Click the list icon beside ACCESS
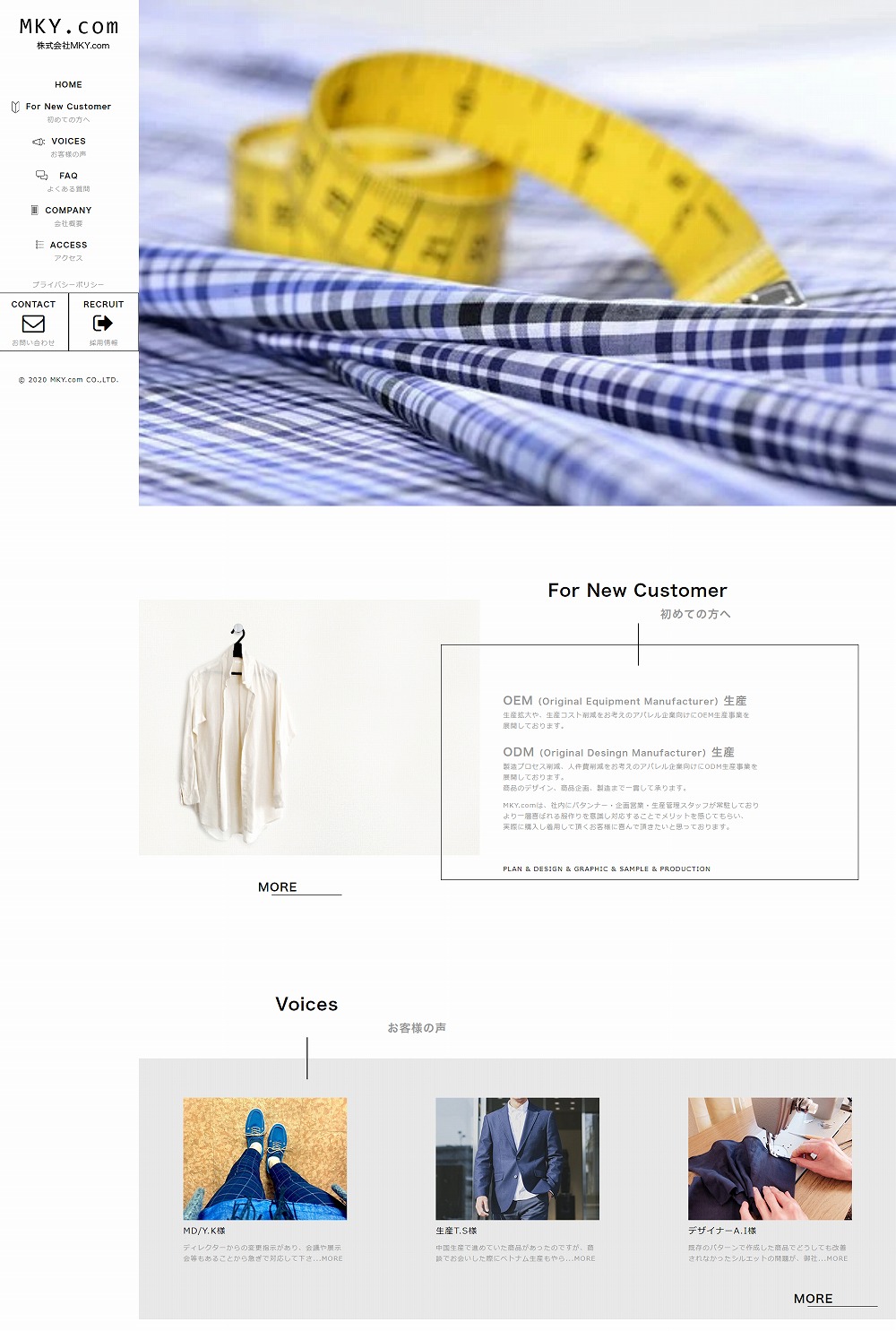The image size is (896, 1331). 39,245
